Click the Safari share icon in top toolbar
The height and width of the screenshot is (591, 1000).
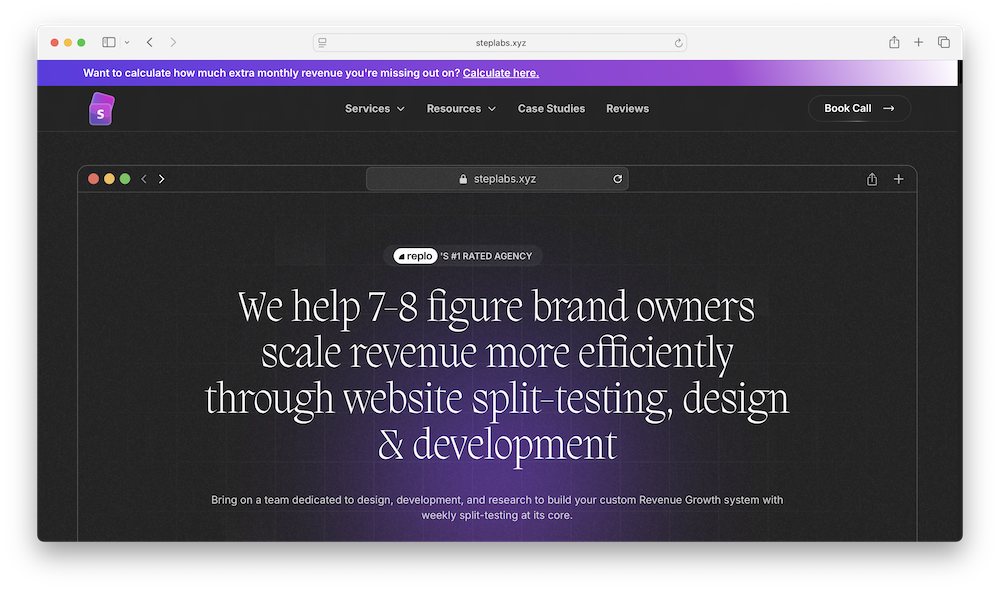(894, 42)
